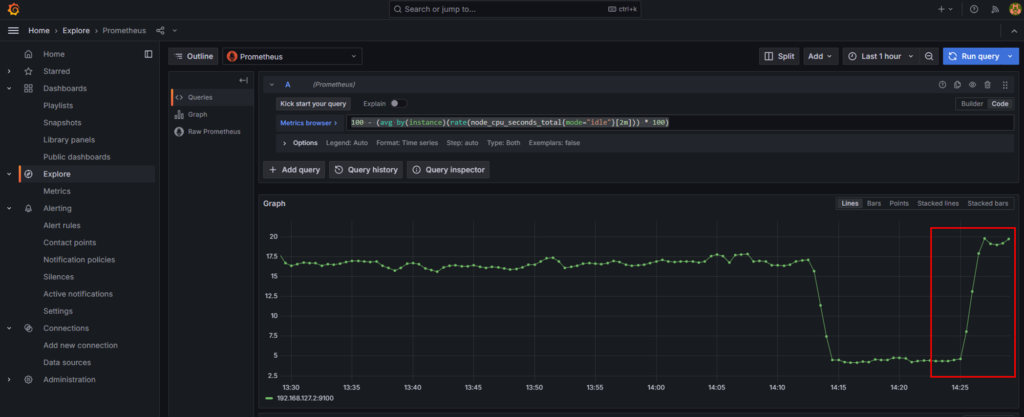Open the news feed icon
Viewport: 1024px width, 417px height.
pos(994,9)
